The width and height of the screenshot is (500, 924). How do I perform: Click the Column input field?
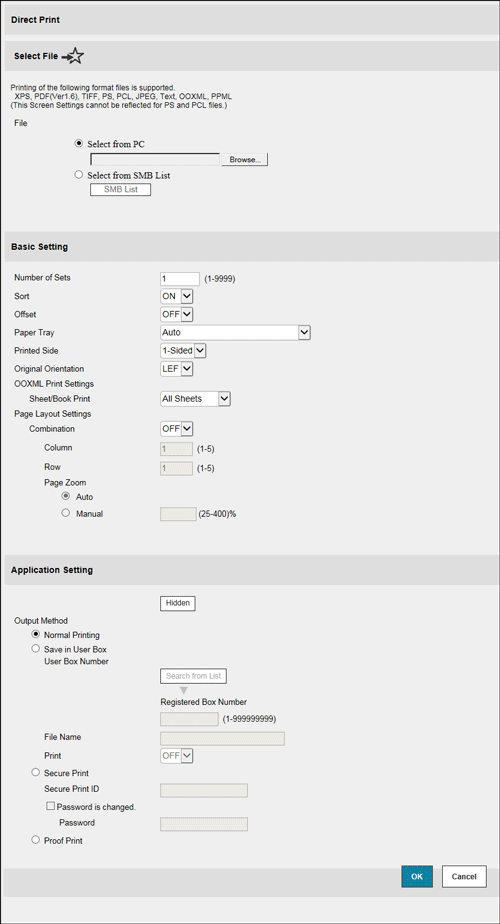[176, 449]
